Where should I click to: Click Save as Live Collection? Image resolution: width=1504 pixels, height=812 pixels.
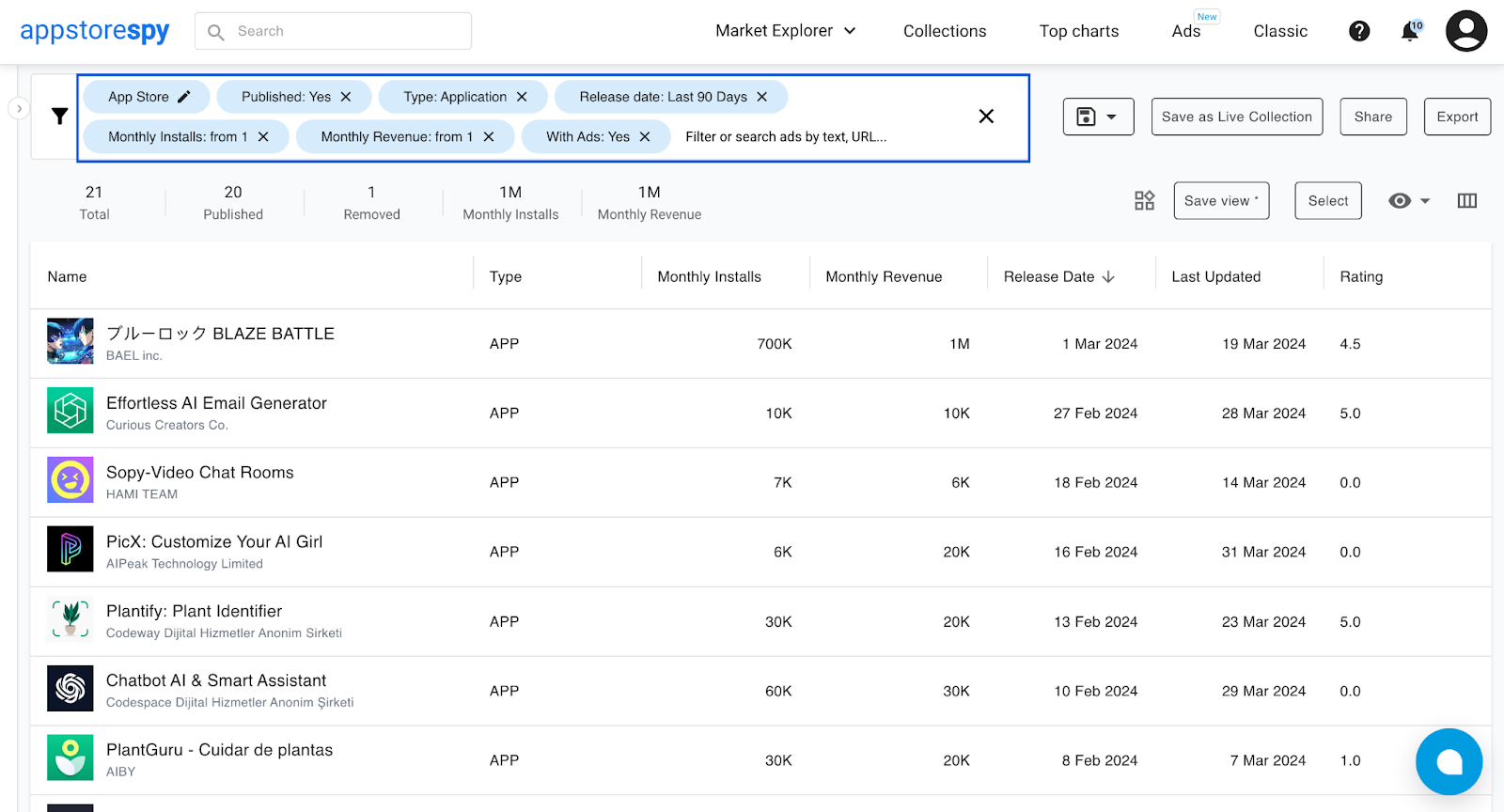[1237, 117]
